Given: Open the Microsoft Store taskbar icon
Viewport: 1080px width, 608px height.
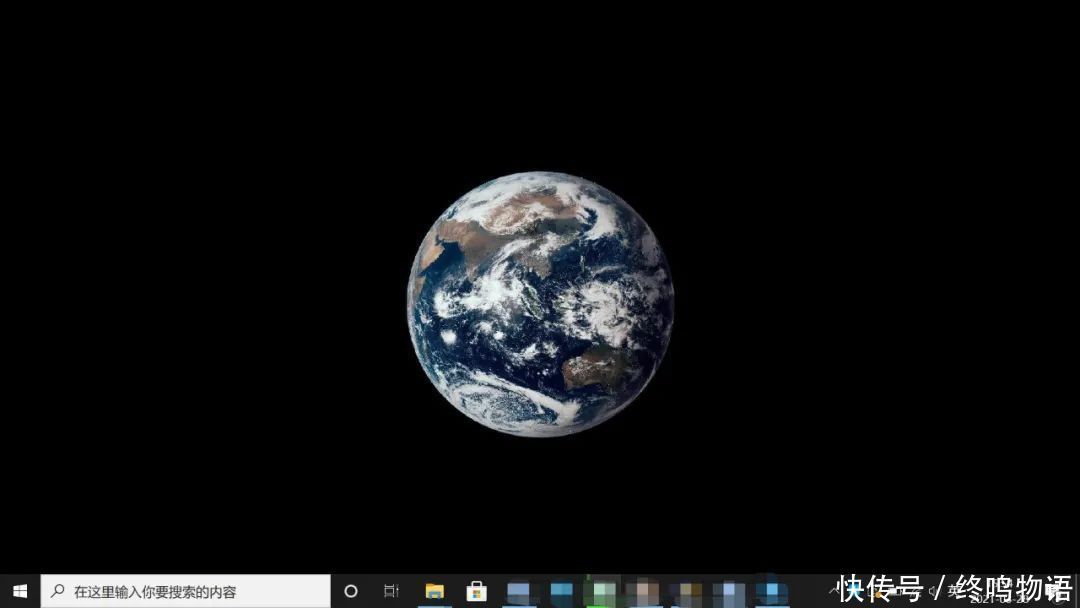Looking at the screenshot, I should pos(477,591).
